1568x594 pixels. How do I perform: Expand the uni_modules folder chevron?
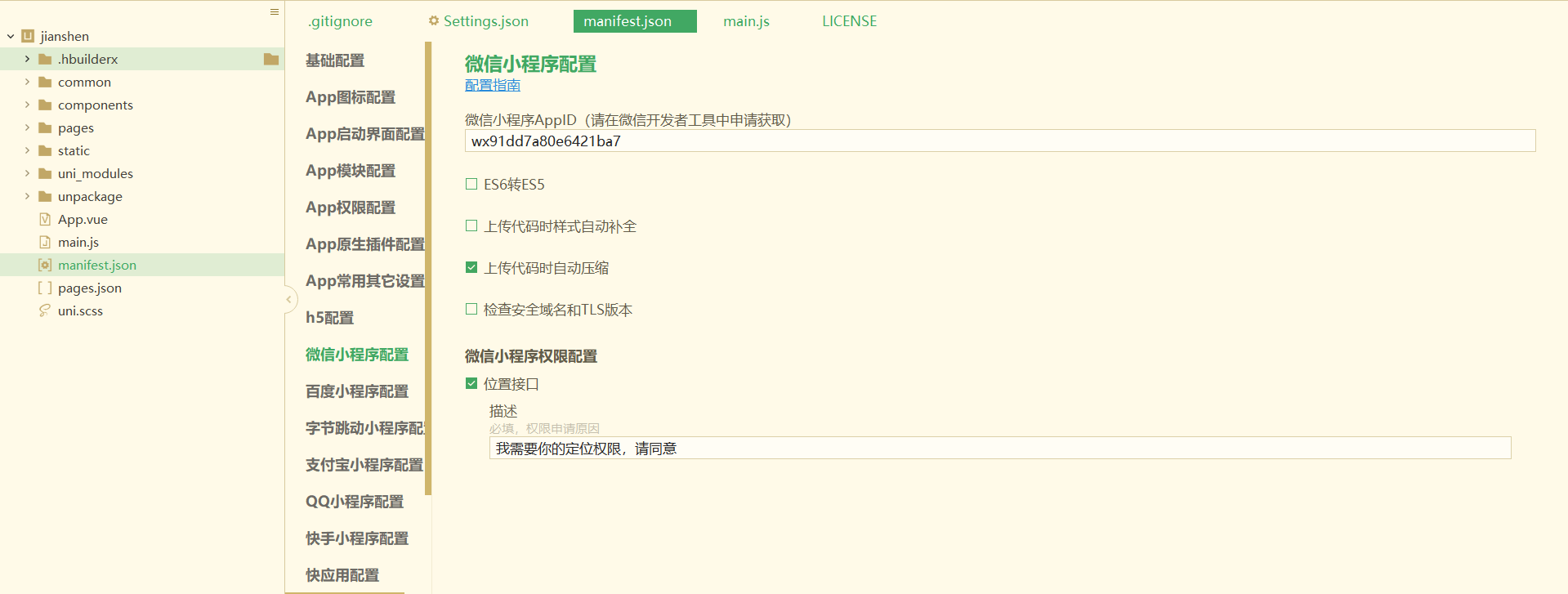click(x=27, y=173)
